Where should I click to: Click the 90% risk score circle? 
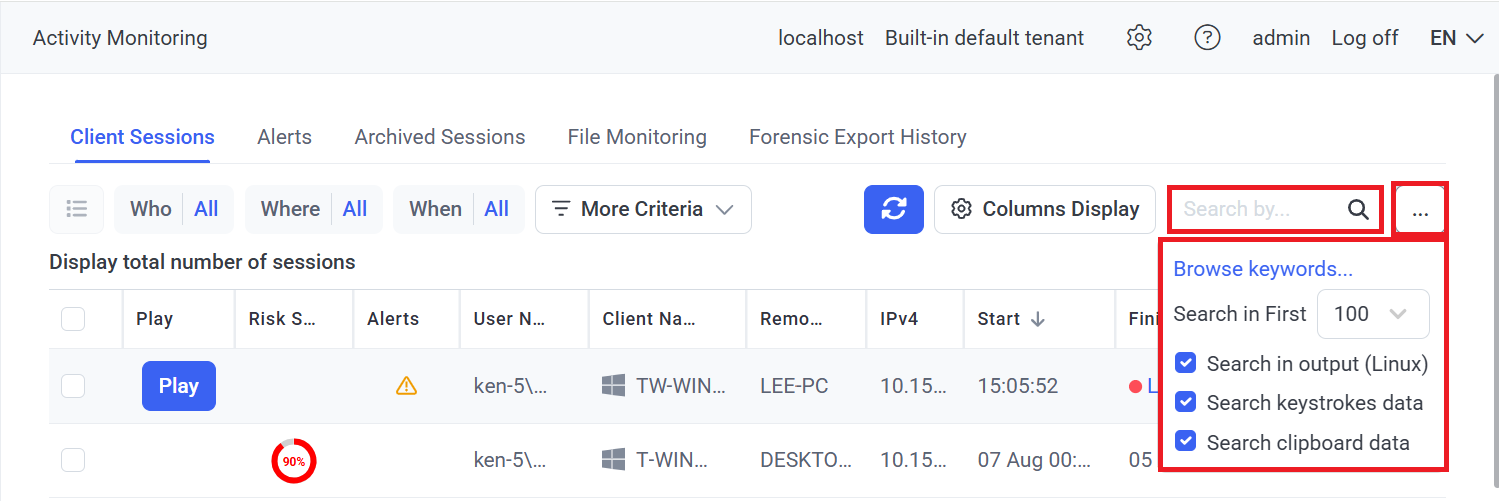pyautogui.click(x=293, y=461)
